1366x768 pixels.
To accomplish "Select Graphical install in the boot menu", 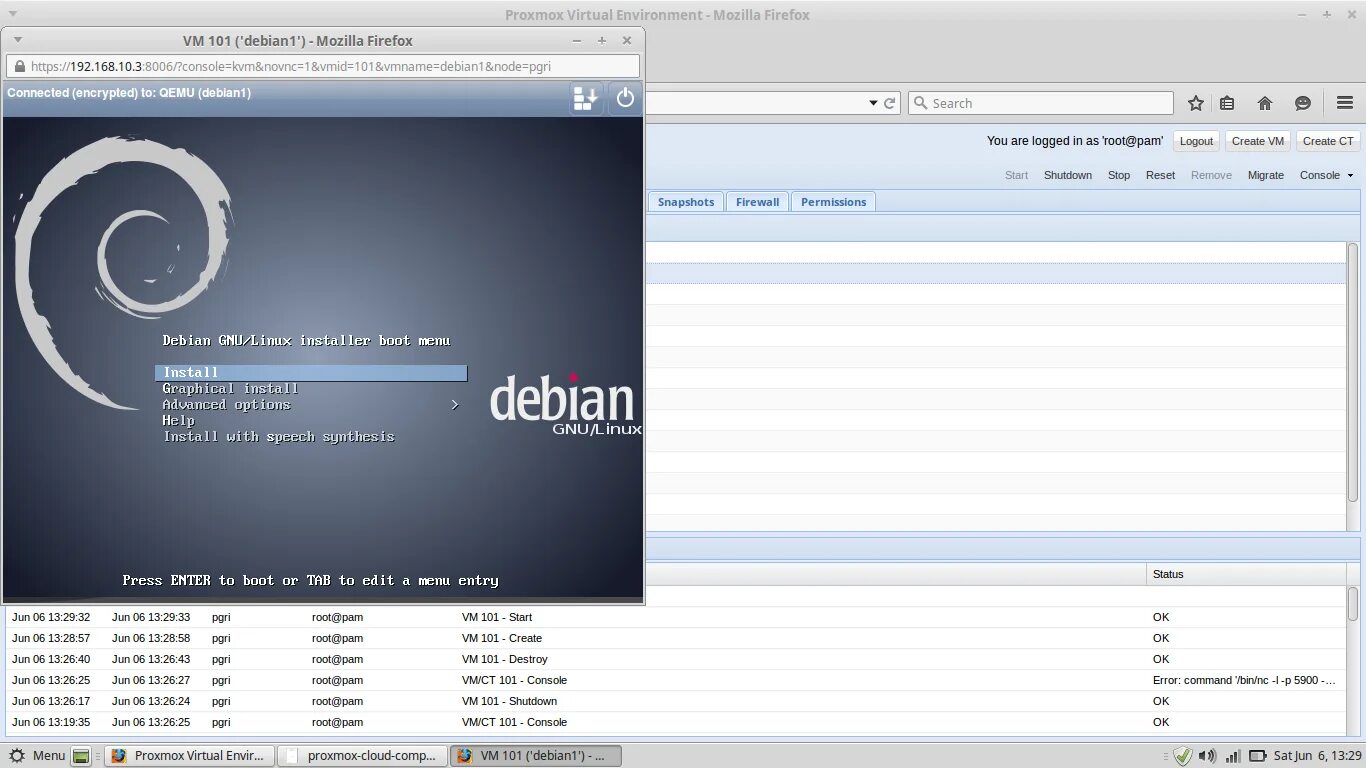I will tap(230, 389).
